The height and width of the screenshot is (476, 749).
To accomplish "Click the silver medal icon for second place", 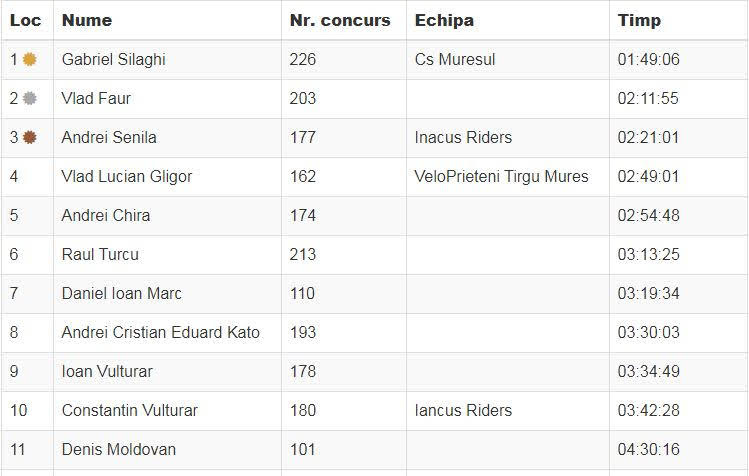I will (x=30, y=98).
